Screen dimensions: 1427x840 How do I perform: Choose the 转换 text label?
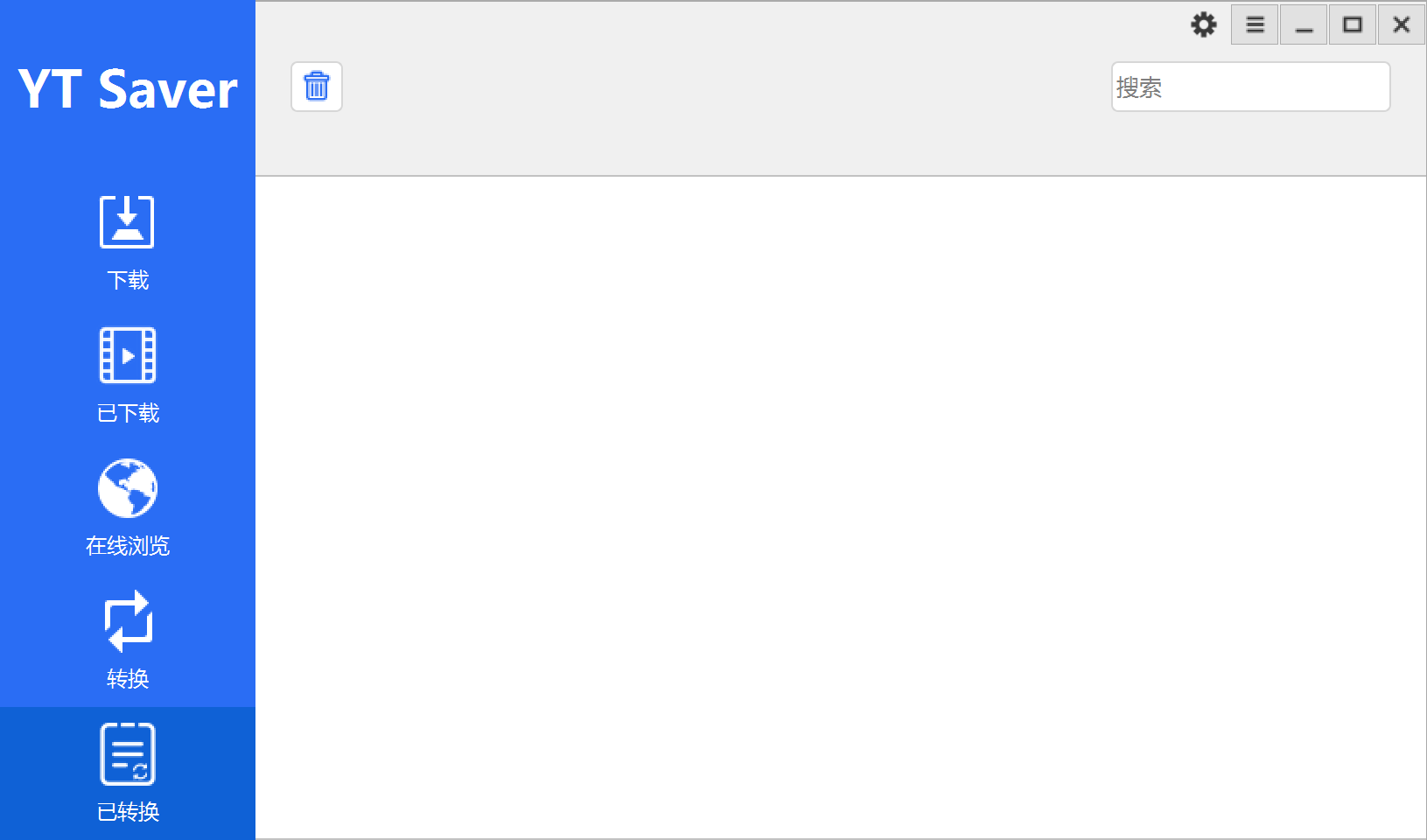click(x=128, y=679)
